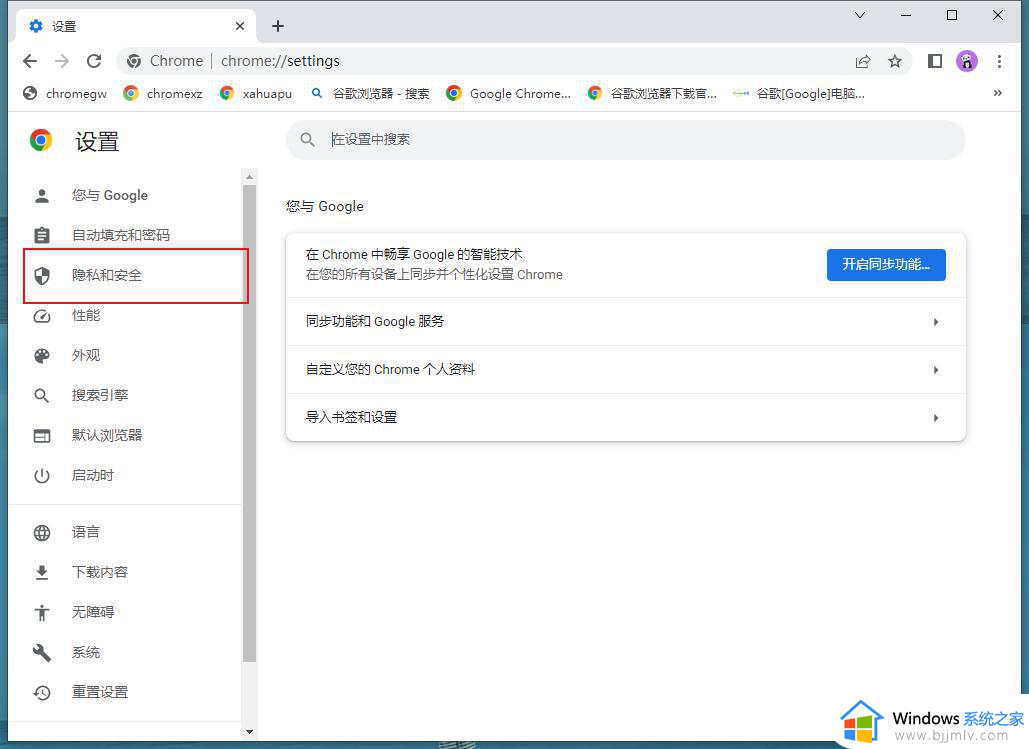Select 自动填充和密码 in the sidebar
Image resolution: width=1029 pixels, height=749 pixels.
125,235
